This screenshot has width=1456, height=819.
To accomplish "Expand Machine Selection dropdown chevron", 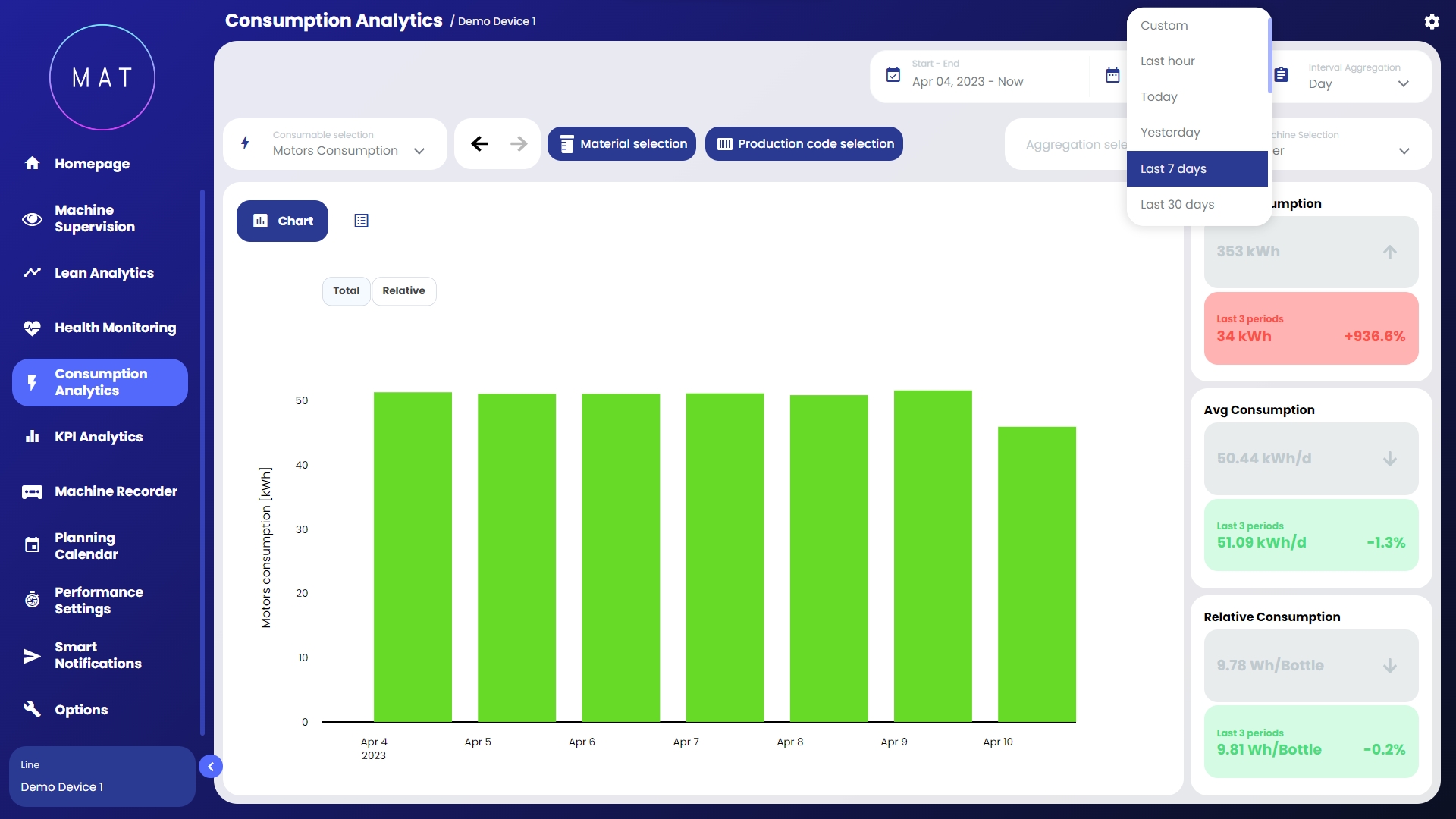I will [1404, 151].
